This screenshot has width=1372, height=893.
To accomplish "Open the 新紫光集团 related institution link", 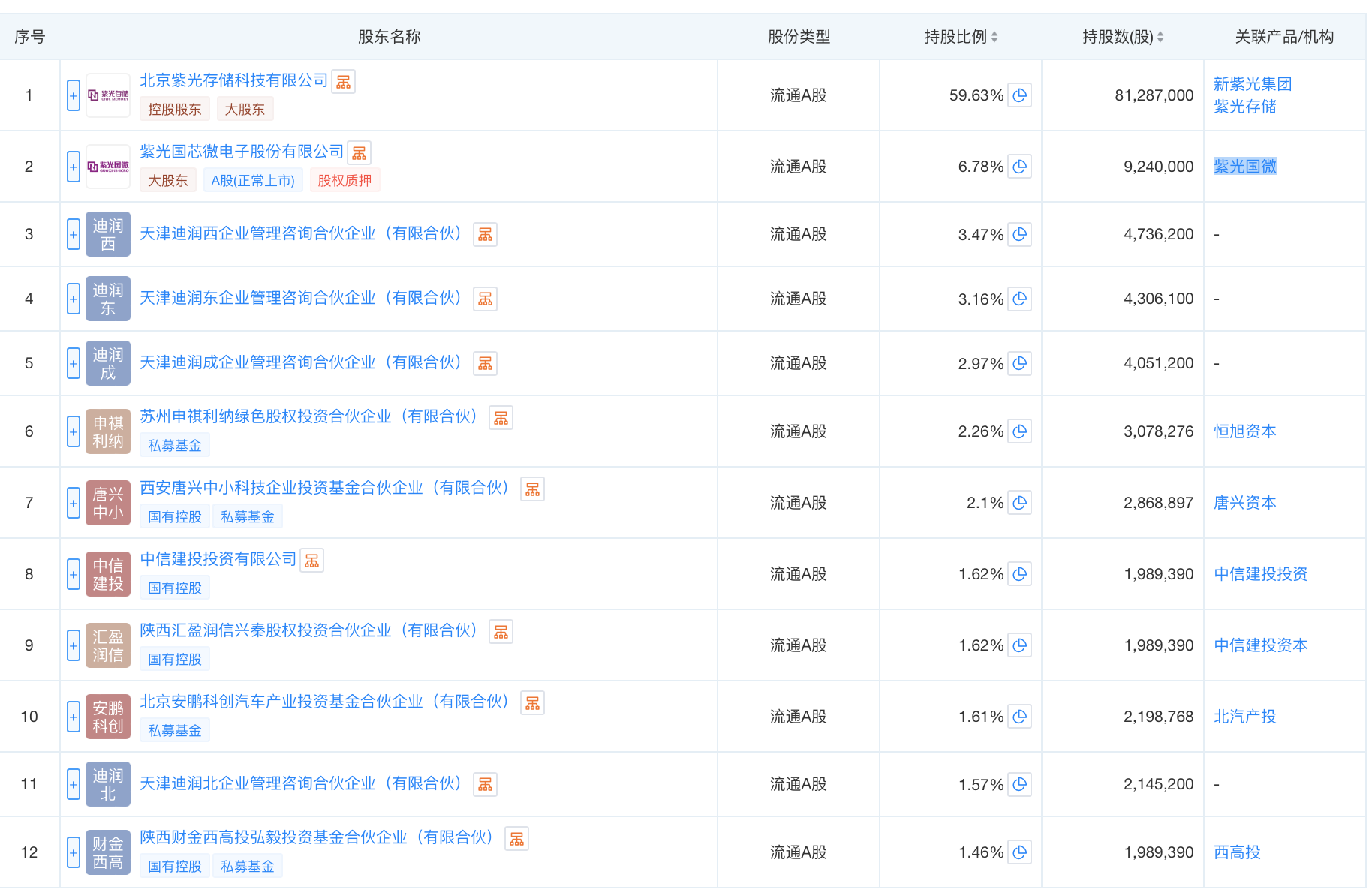I will coord(1252,84).
